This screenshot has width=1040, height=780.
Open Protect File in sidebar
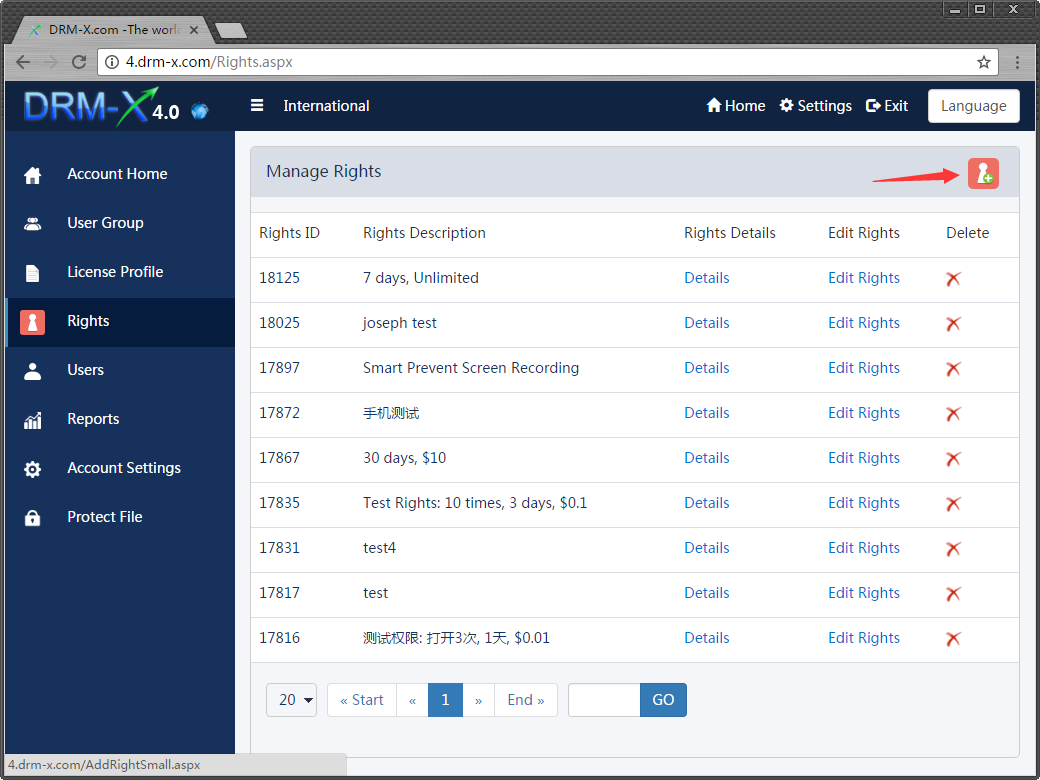point(120,517)
